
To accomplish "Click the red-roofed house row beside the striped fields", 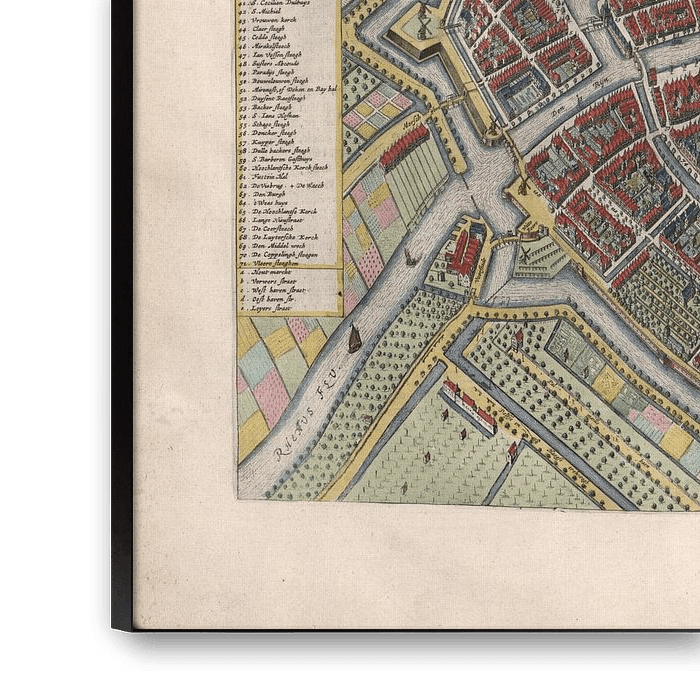I will point(405,147).
